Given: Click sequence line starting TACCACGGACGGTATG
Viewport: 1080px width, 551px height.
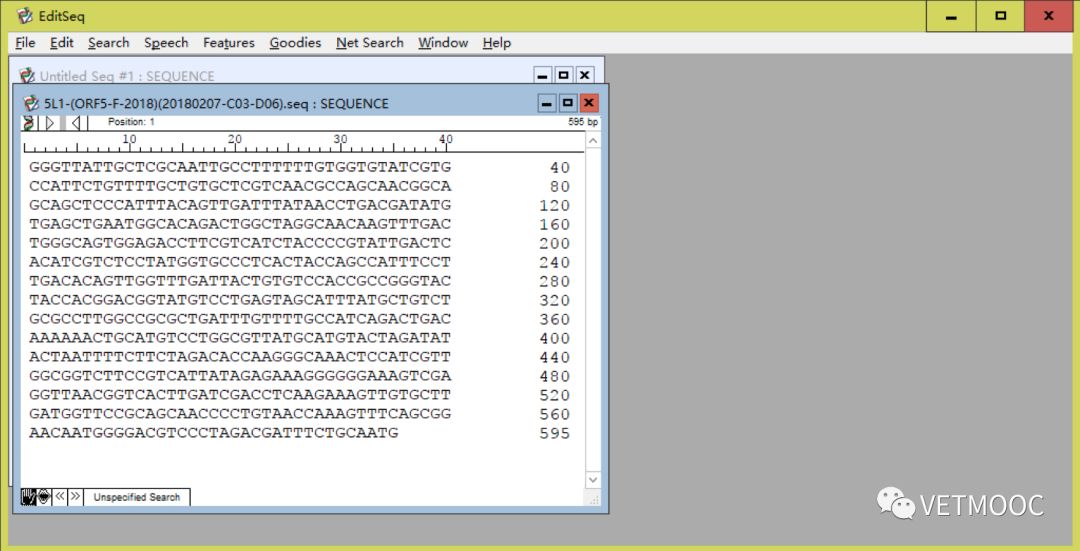Looking at the screenshot, I should (240, 300).
